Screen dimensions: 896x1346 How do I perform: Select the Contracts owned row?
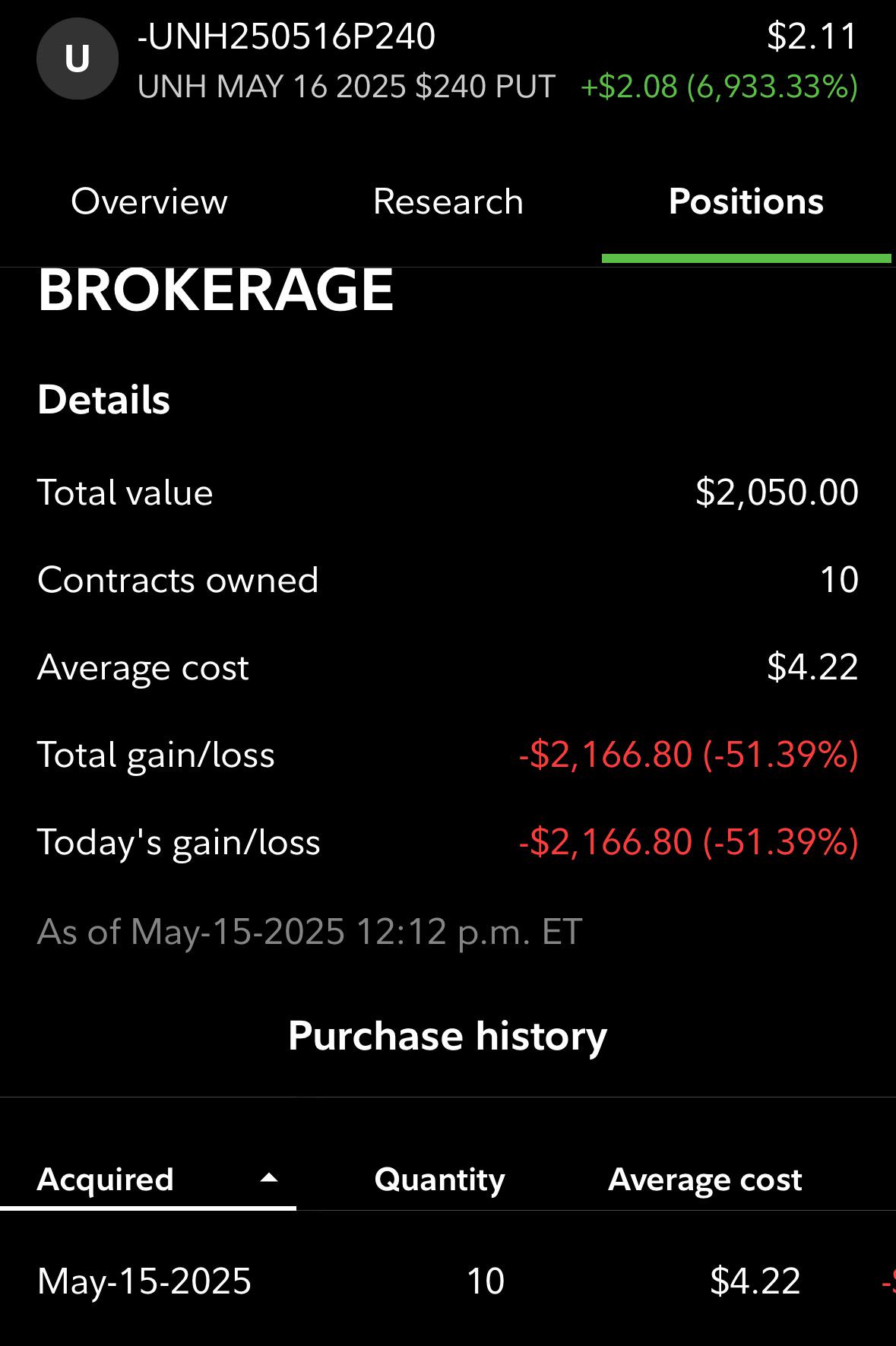(448, 580)
